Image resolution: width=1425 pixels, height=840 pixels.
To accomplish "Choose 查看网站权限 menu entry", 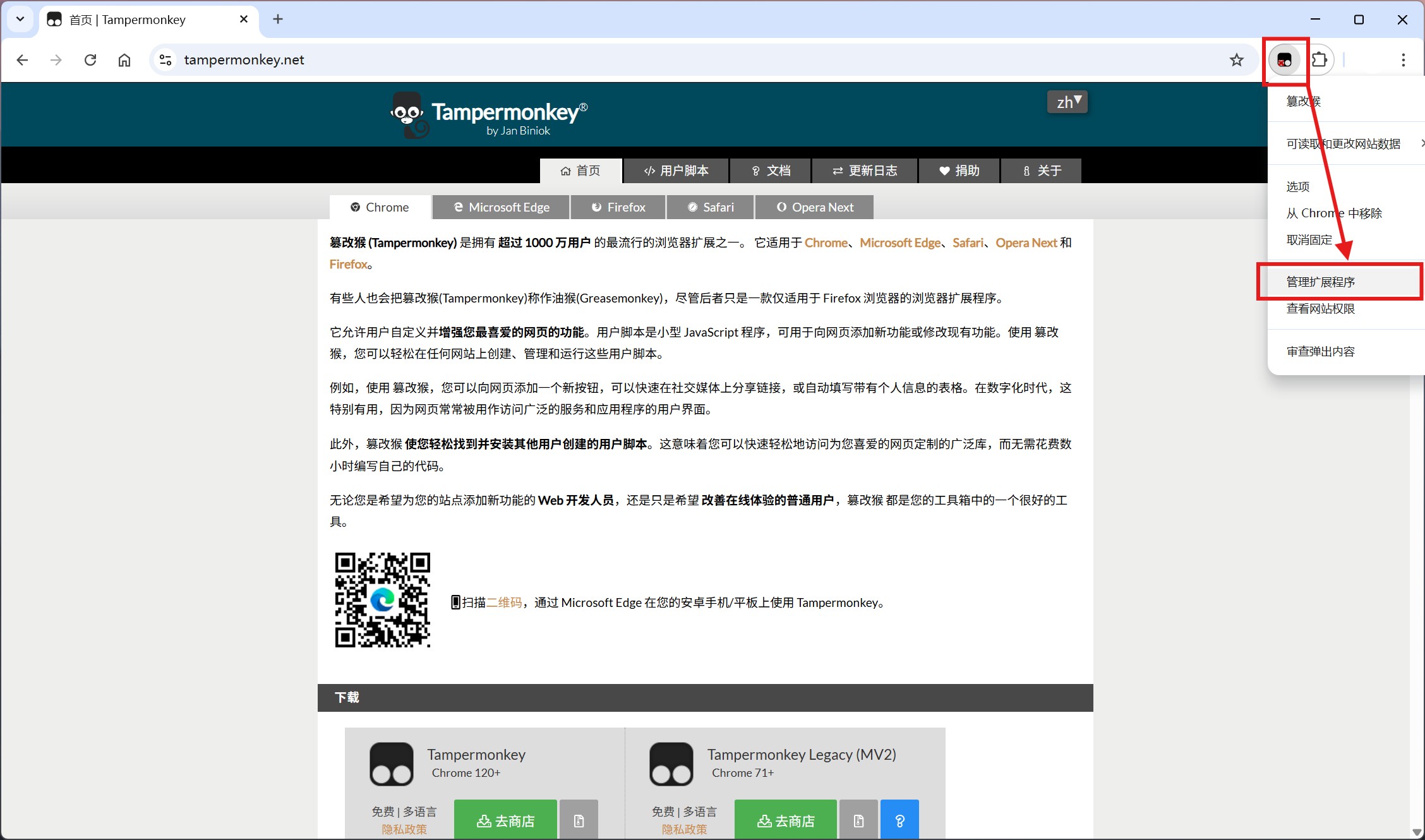I will pyautogui.click(x=1346, y=309).
